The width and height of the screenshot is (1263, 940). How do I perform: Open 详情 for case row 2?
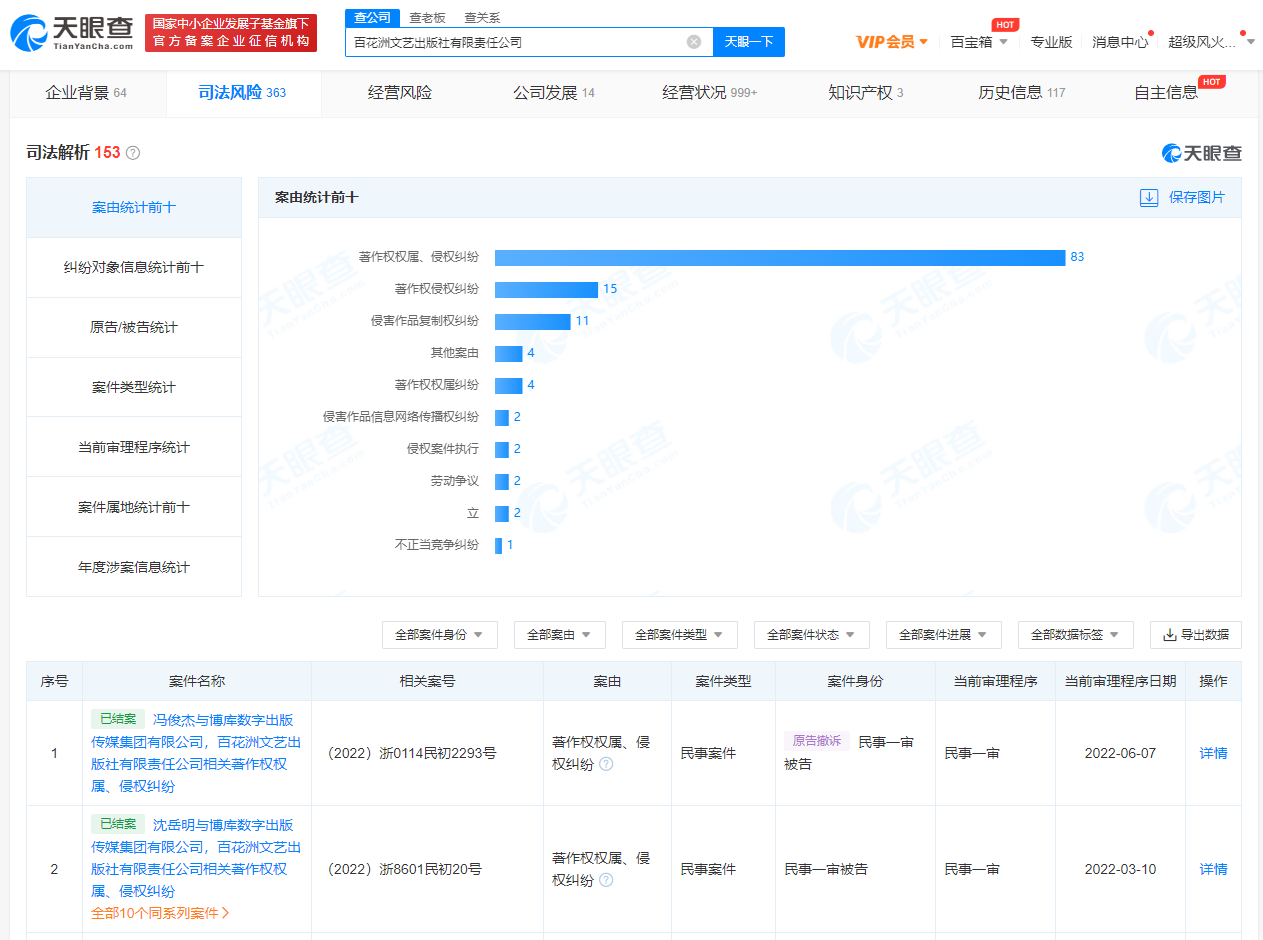1213,869
